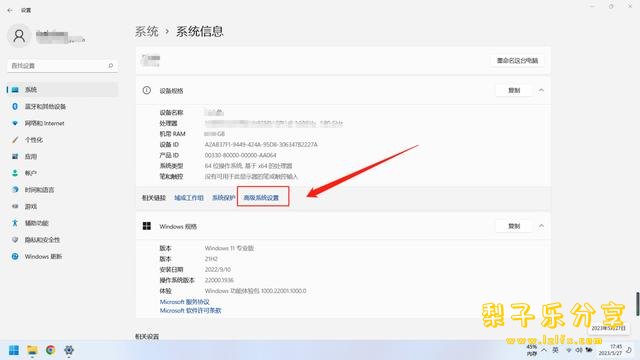Screen dimensions: 640x360
Task: Open Windows 更新 in sidebar
Action: (62, 256)
